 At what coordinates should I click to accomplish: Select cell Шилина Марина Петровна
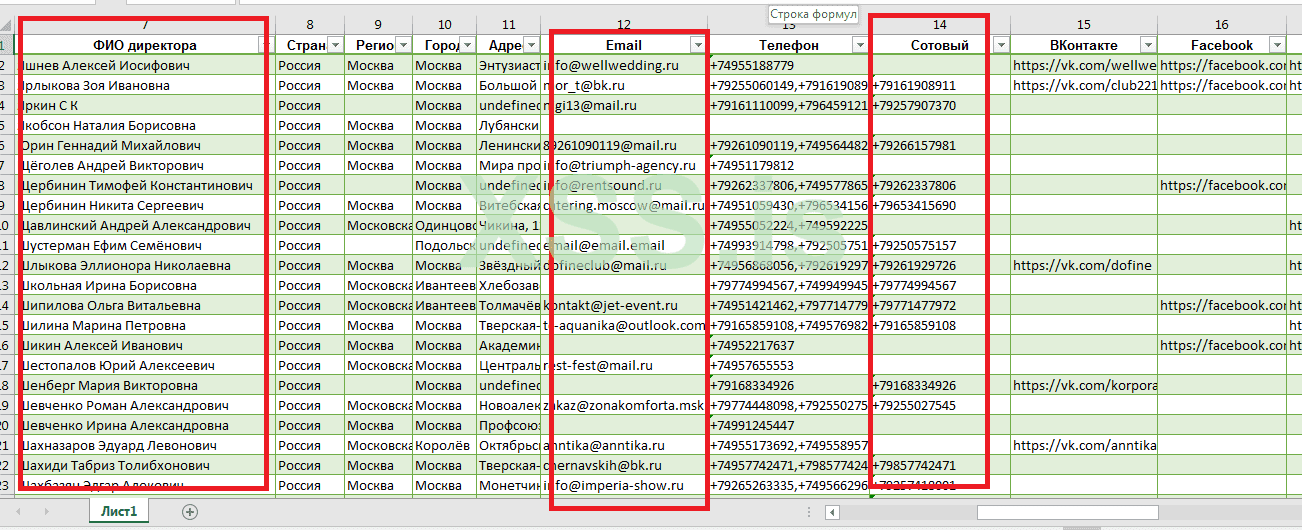coord(145,325)
